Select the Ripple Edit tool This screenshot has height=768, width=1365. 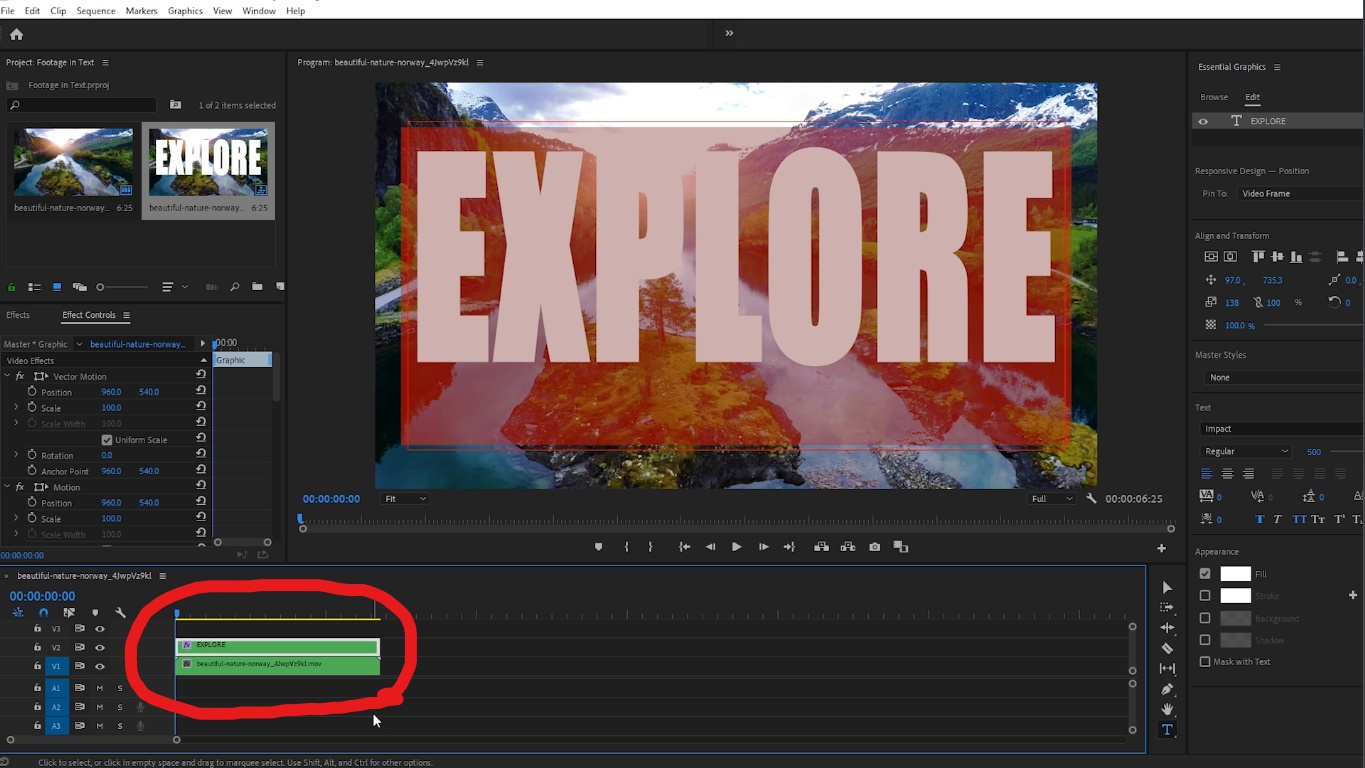1167,628
